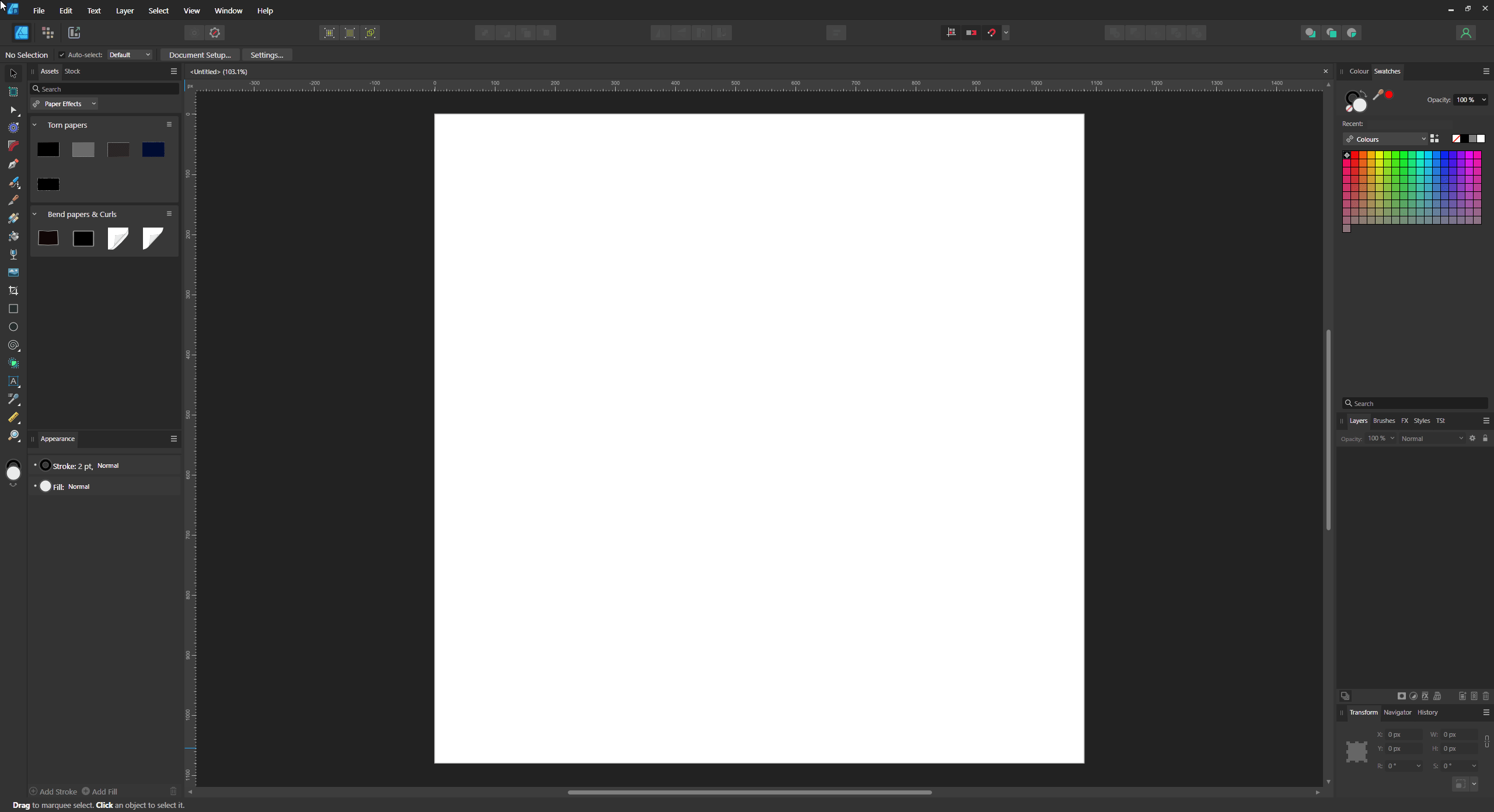Click the Fill colour circle in Appearance
The image size is (1494, 812).
coord(46,486)
